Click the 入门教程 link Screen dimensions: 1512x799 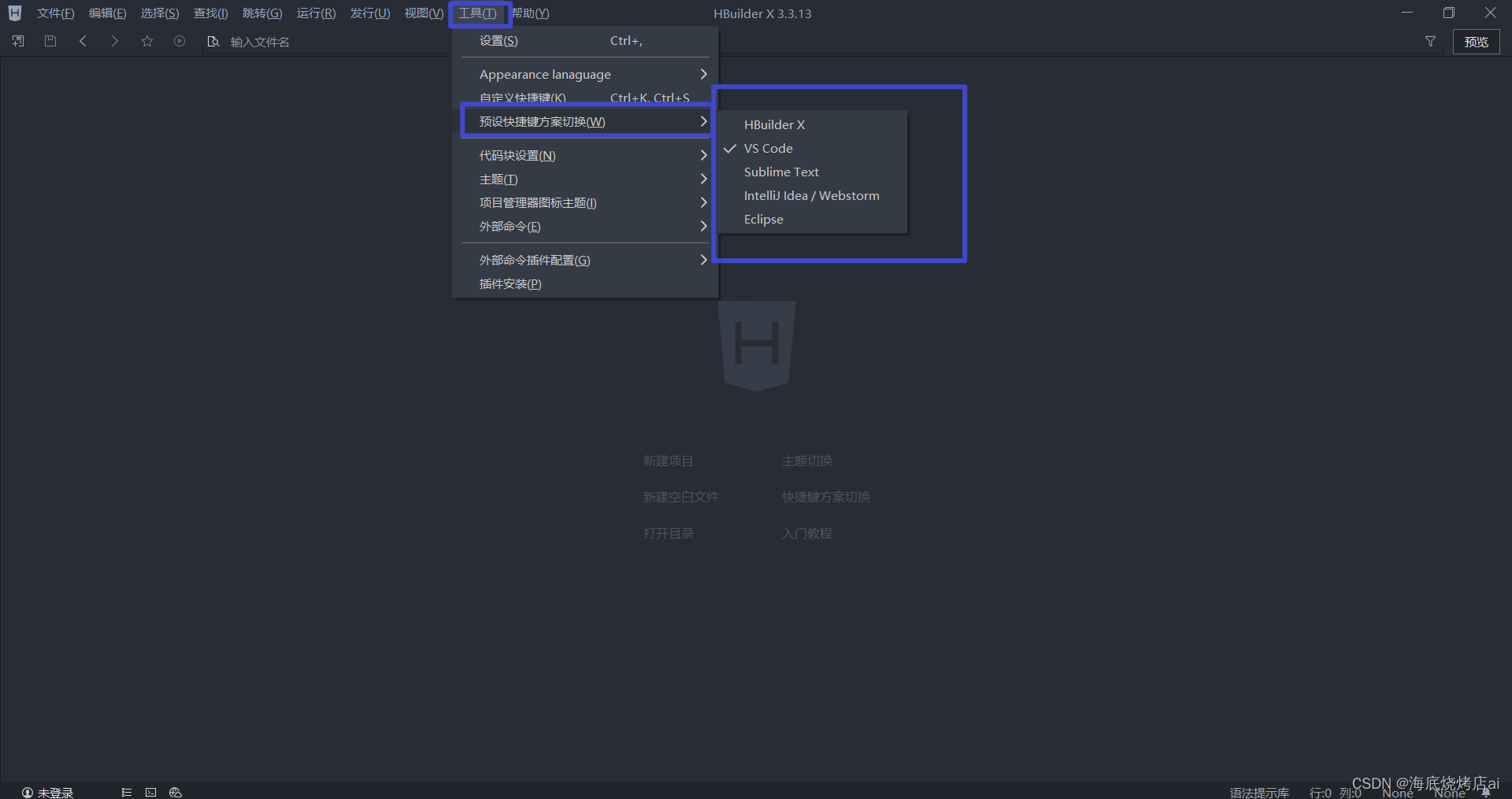(807, 533)
